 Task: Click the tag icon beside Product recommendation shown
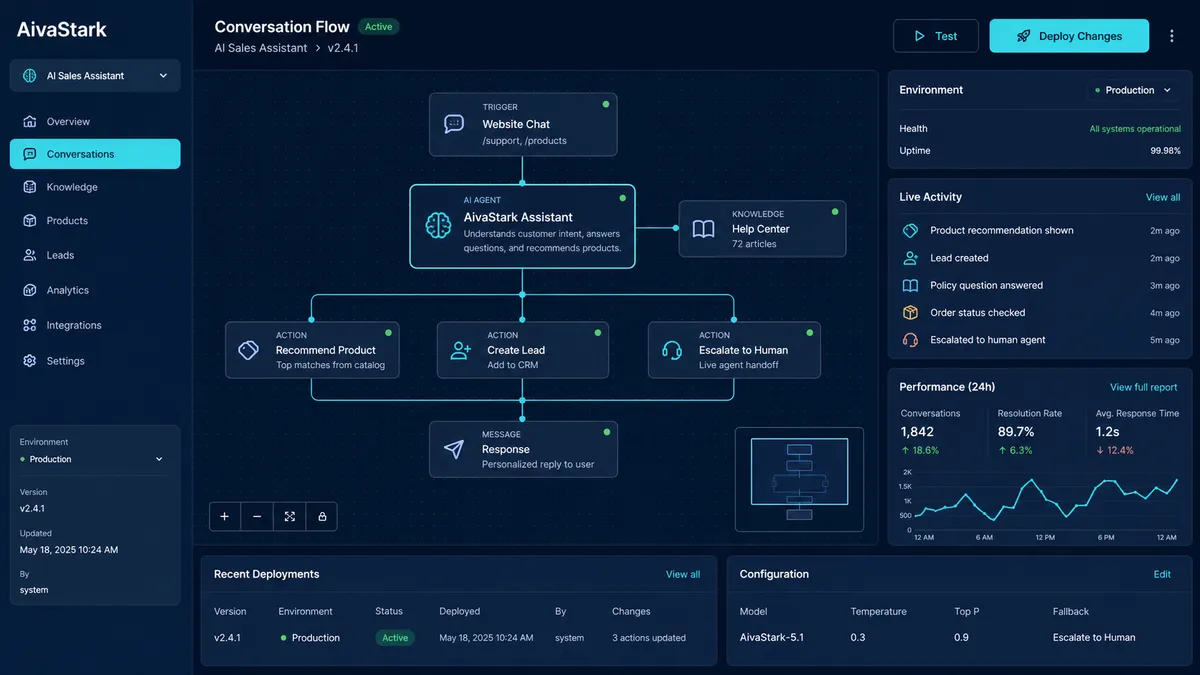click(910, 230)
